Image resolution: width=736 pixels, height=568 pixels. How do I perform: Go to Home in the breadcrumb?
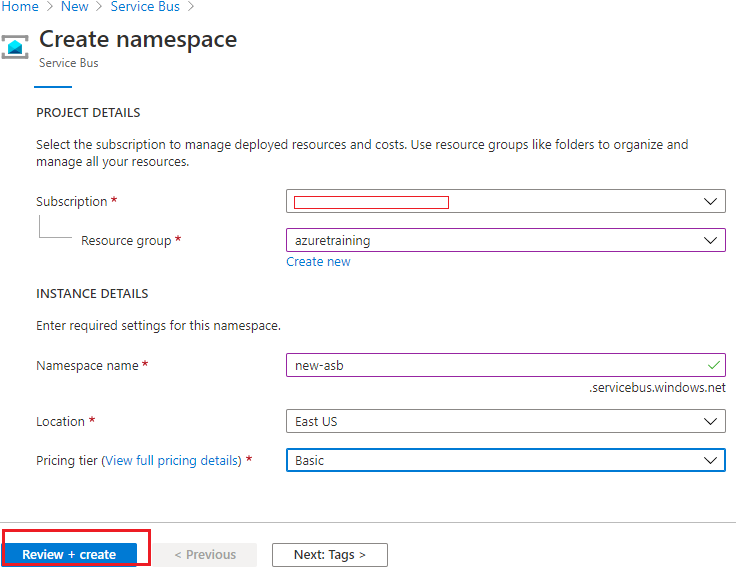pos(20,7)
